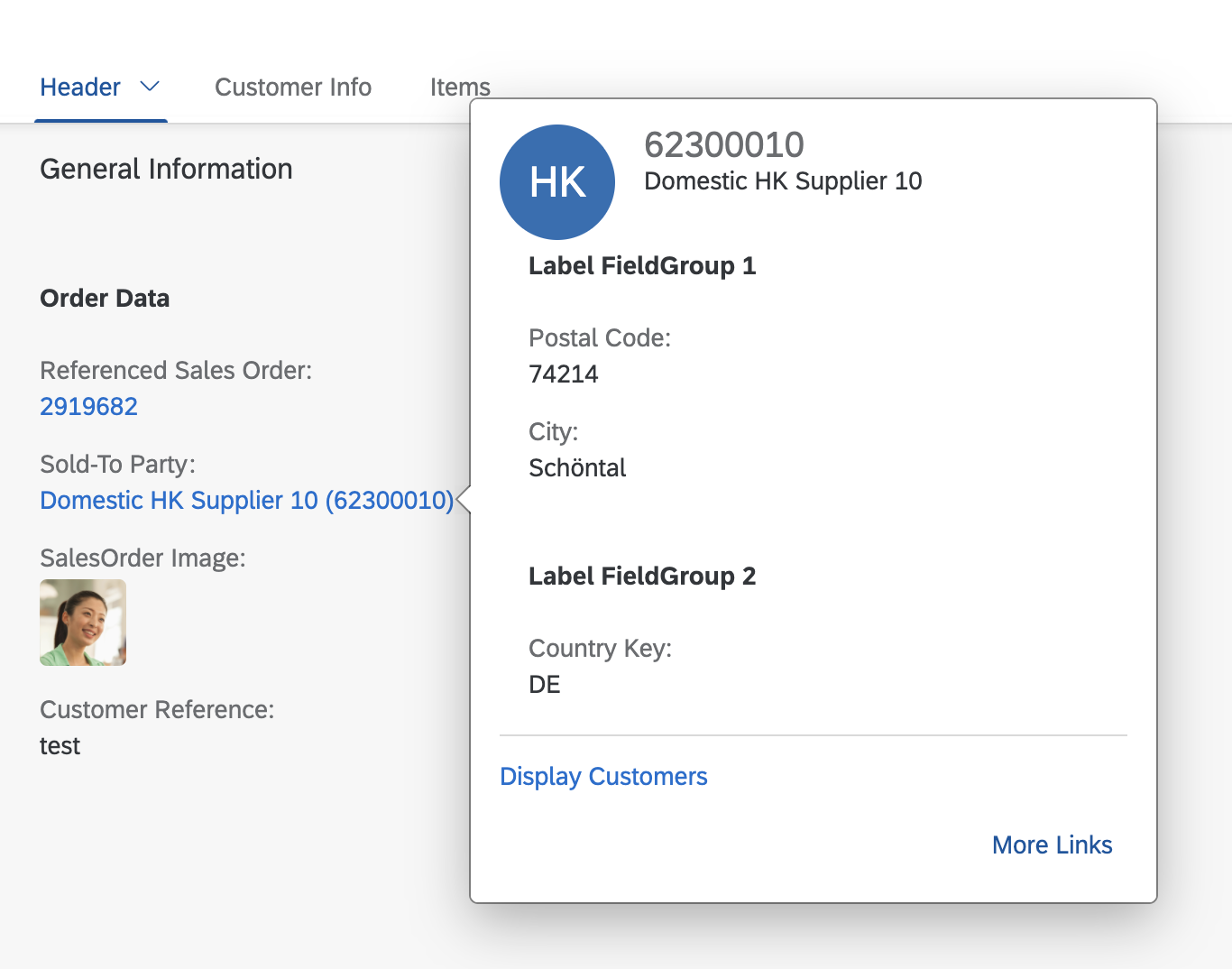This screenshot has height=969, width=1232.
Task: Click Domestic HK Supplier 10 popover subtitle
Action: pos(783,181)
